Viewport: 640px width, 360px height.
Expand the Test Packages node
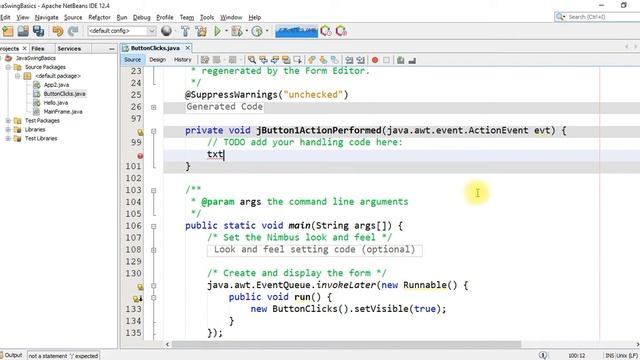8,121
